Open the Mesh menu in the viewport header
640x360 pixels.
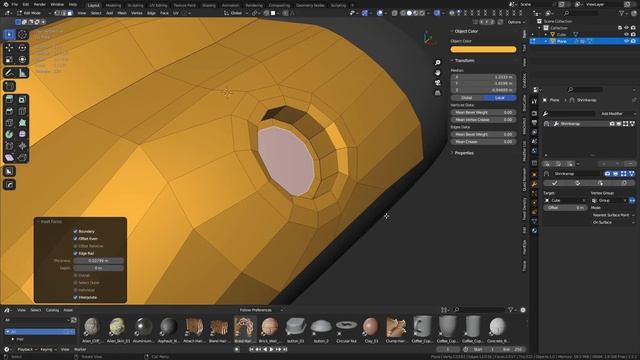point(122,13)
